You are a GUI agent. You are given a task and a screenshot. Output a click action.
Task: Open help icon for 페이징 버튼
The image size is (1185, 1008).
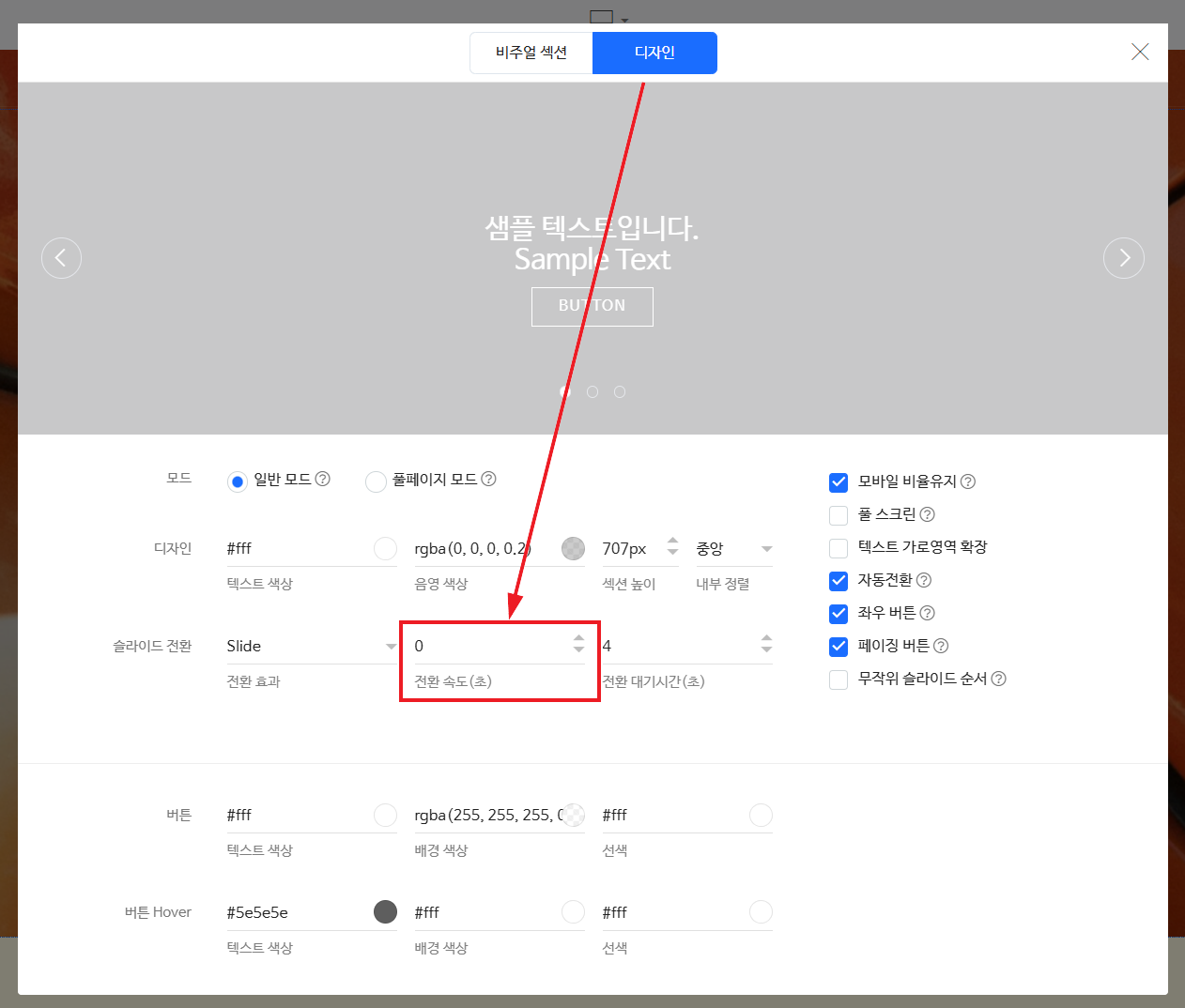[941, 646]
